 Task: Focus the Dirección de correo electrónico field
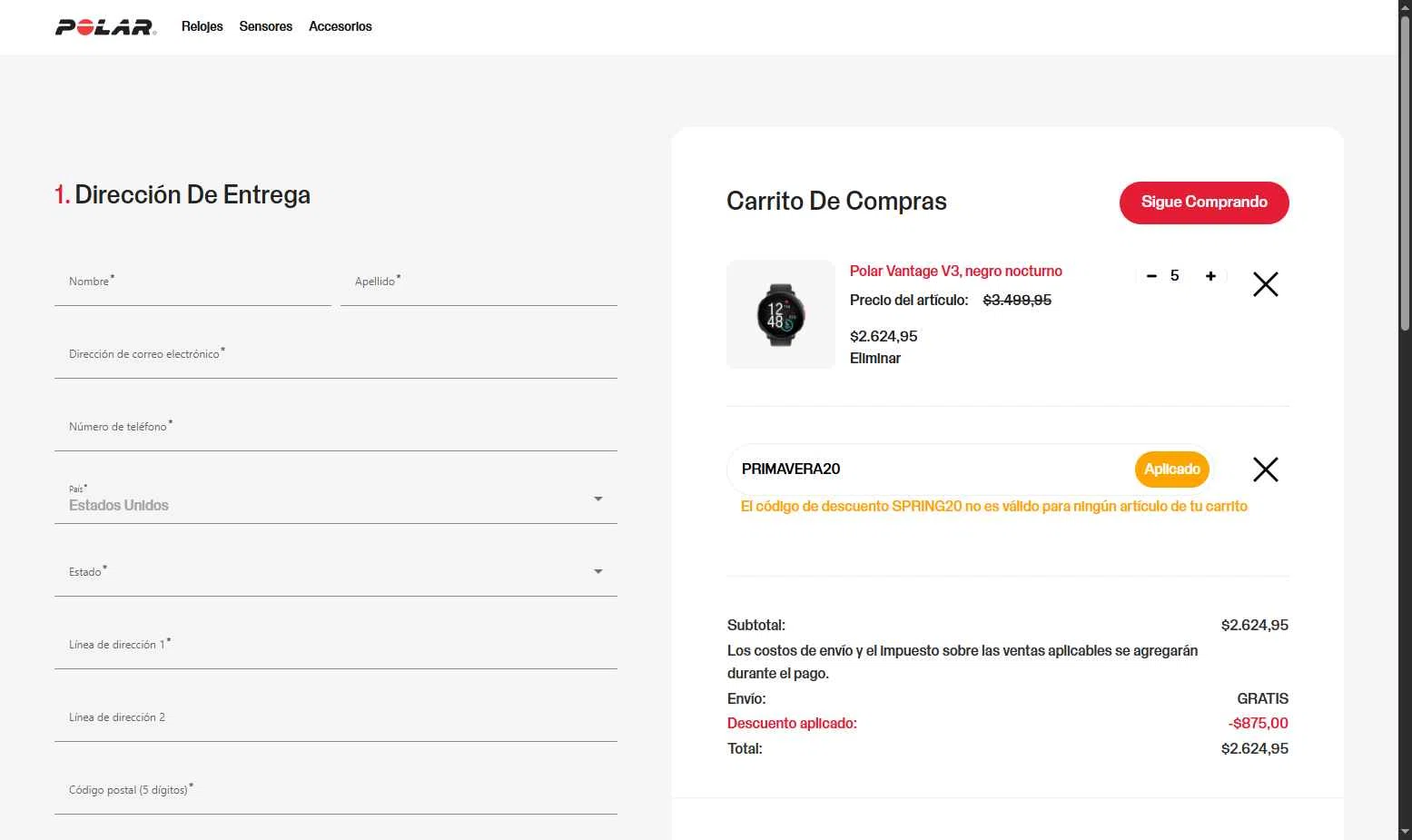[x=336, y=355]
